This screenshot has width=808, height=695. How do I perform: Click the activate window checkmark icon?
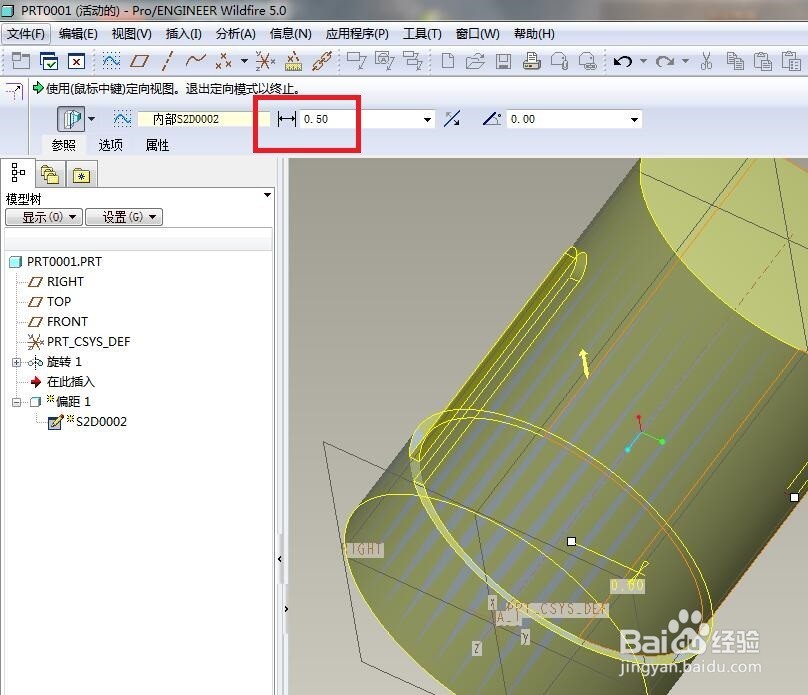tap(49, 61)
